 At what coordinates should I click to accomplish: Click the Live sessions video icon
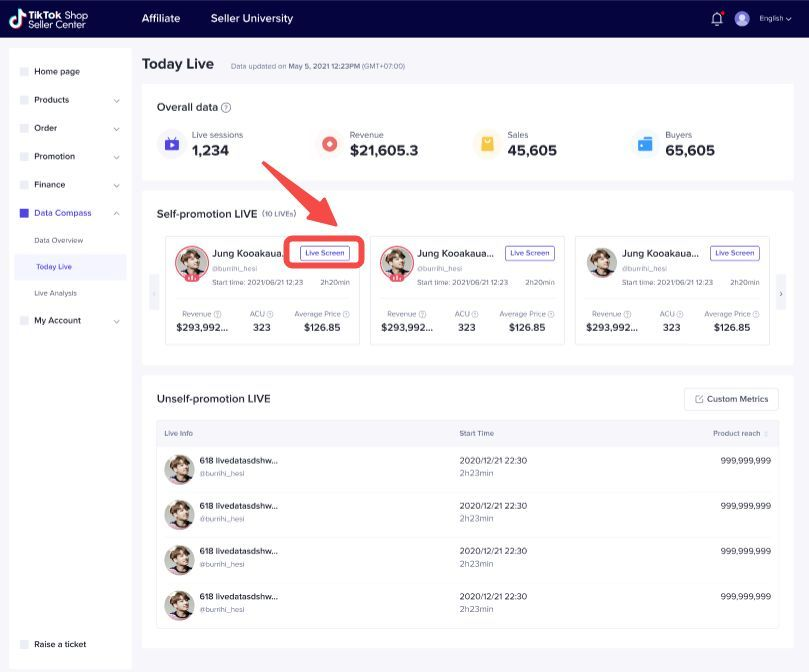[172, 144]
